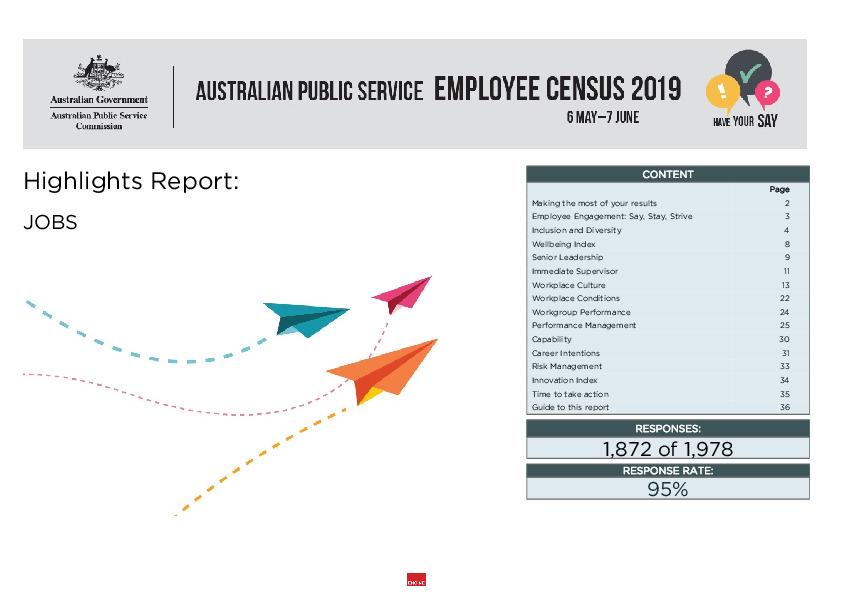This screenshot has height=595, width=842.
Task: Click the 'Highlights Report:' title
Action: (x=131, y=182)
